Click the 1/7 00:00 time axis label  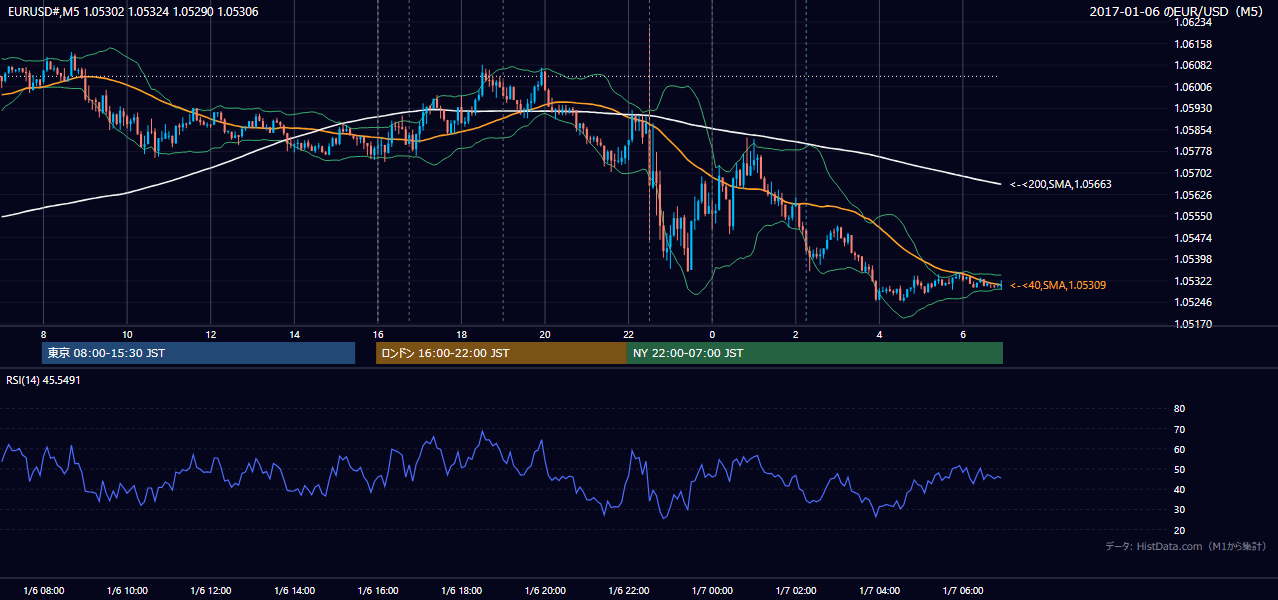tap(711, 590)
